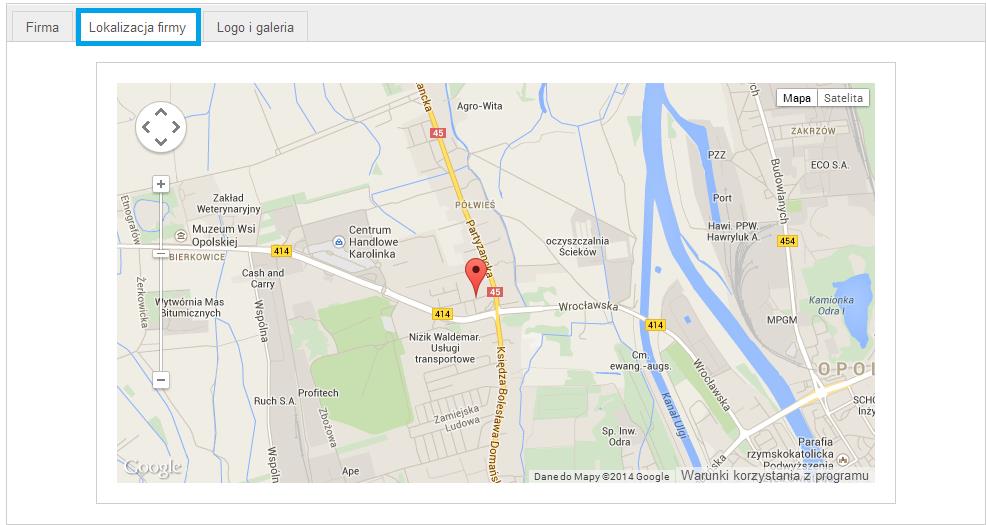Select the Mapa view button
The image size is (986, 525).
pyautogui.click(x=797, y=98)
